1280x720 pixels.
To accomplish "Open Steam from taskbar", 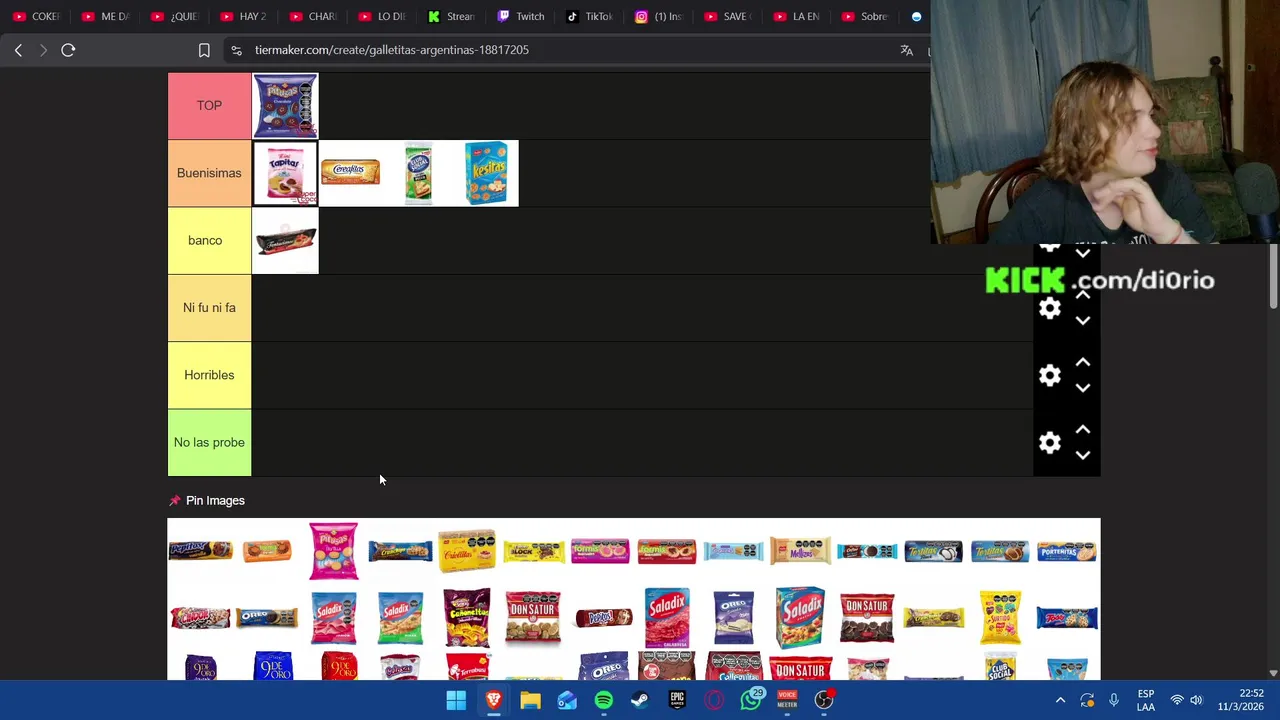I will (640, 700).
